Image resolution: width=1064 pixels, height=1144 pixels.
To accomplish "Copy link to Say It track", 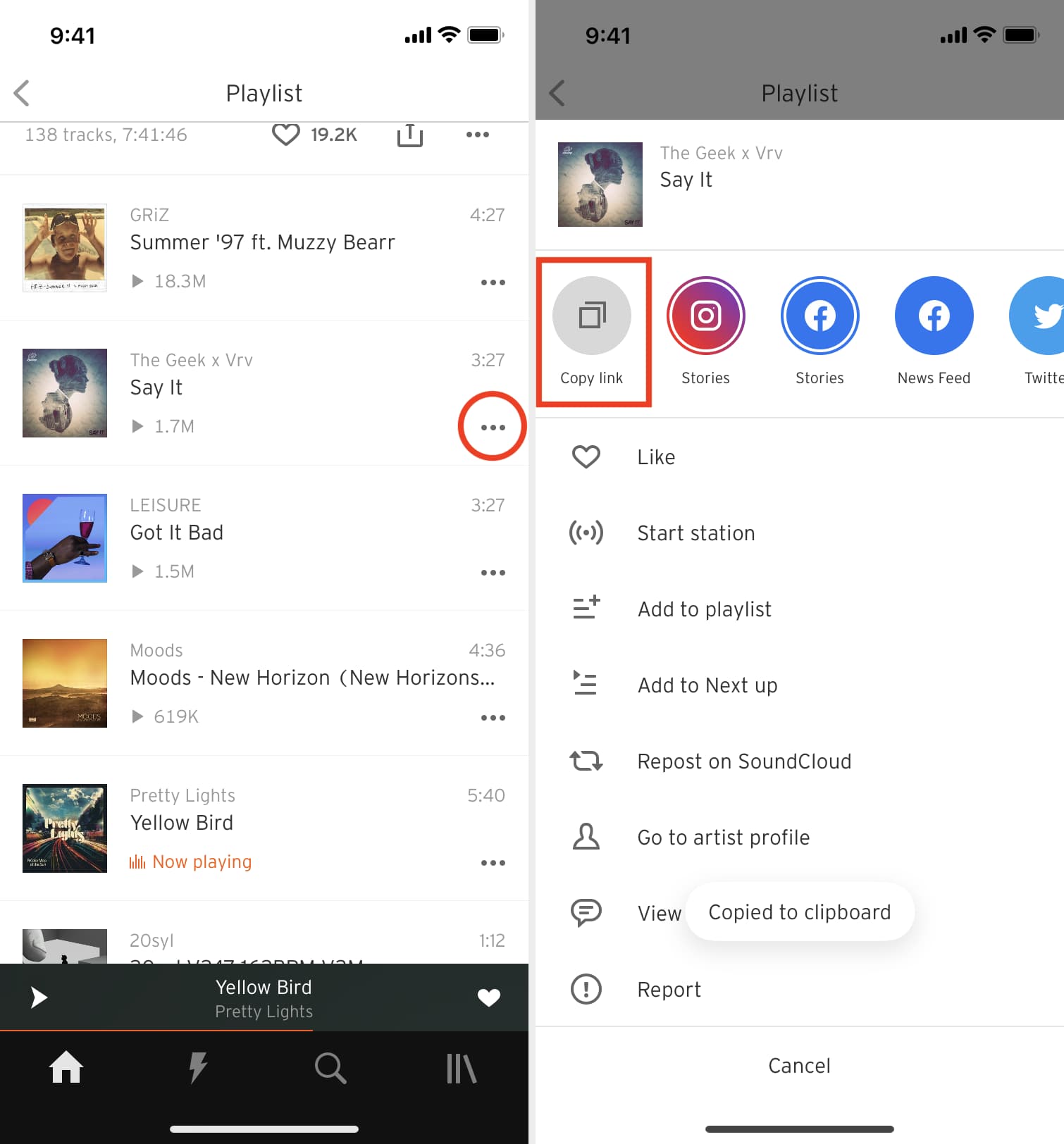I will coord(592,331).
